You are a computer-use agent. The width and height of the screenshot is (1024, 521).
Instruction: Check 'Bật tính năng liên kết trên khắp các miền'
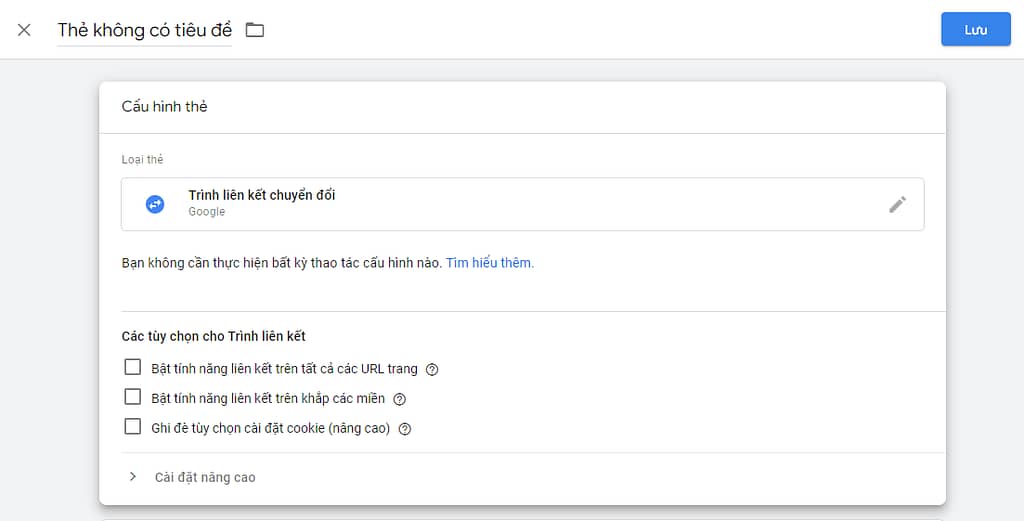[x=133, y=396]
